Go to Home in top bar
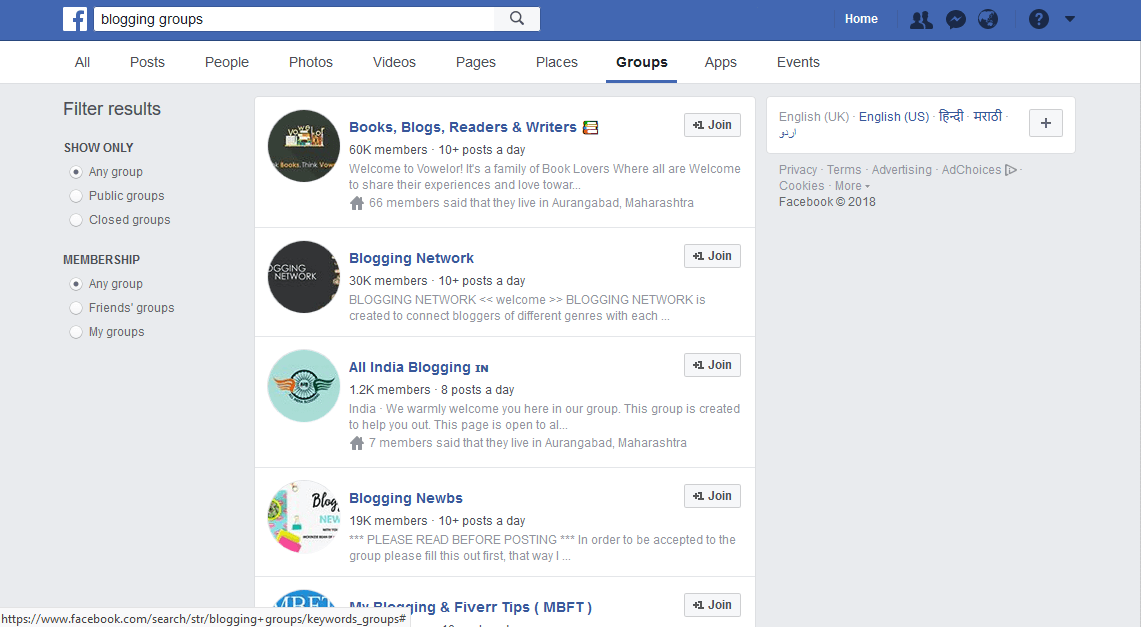 click(861, 19)
